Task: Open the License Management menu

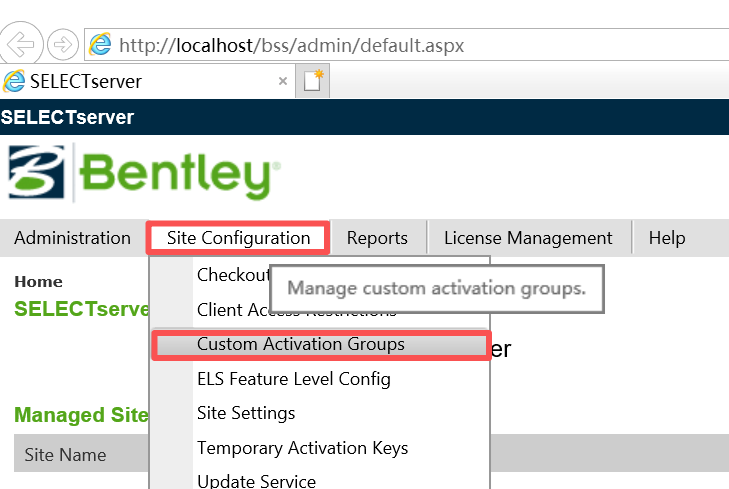Action: click(x=528, y=238)
